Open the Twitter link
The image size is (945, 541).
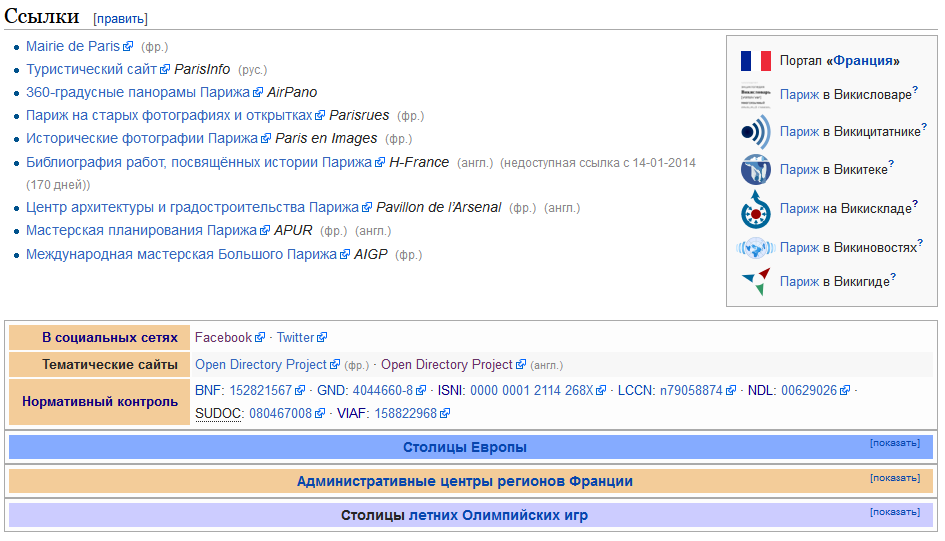pos(295,338)
